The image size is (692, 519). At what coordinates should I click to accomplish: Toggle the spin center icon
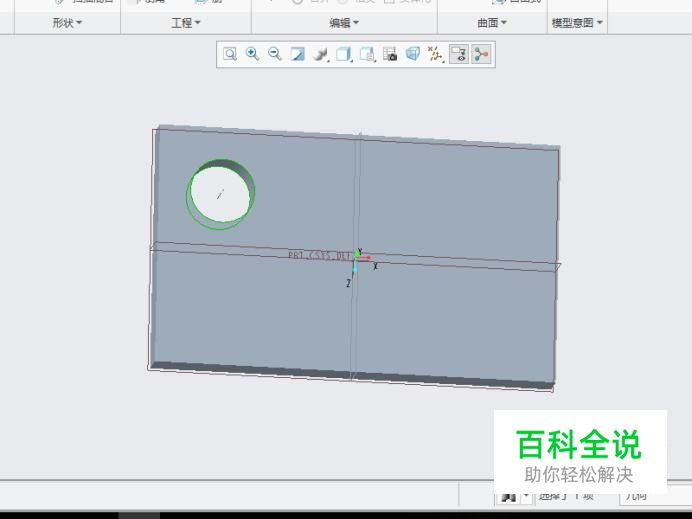click(x=481, y=54)
